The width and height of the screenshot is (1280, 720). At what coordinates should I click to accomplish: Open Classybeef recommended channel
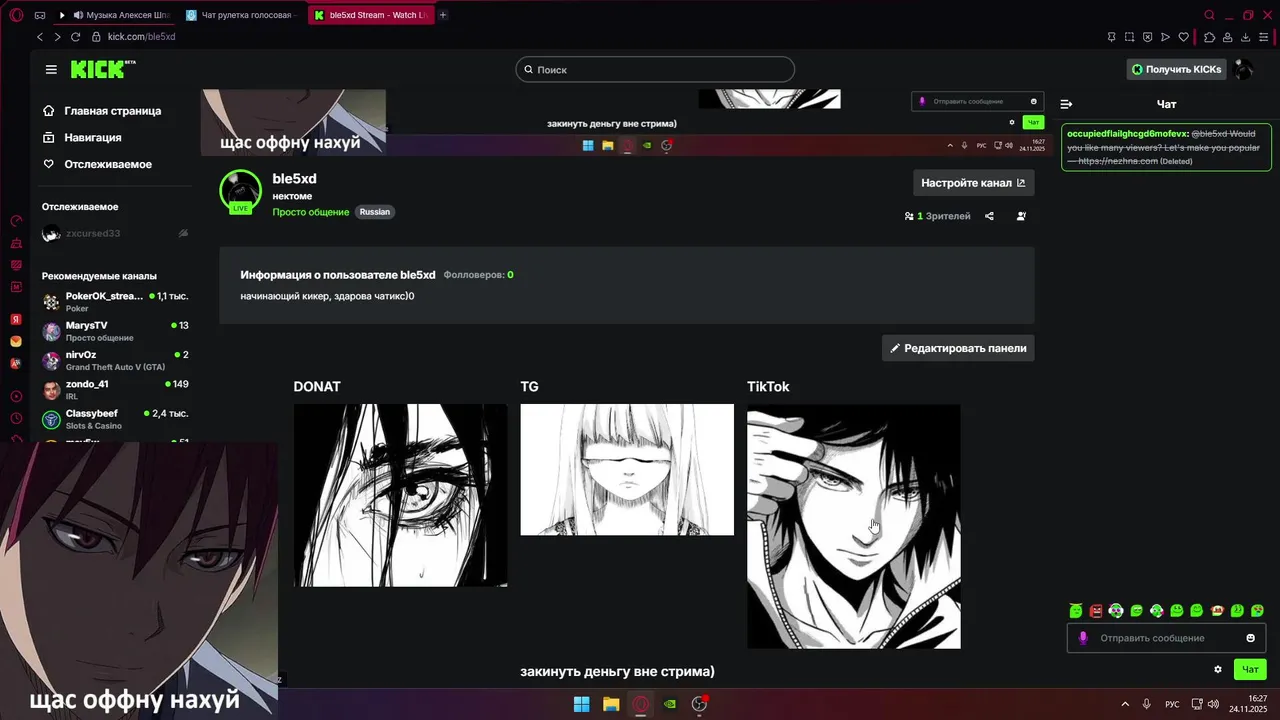click(115, 419)
